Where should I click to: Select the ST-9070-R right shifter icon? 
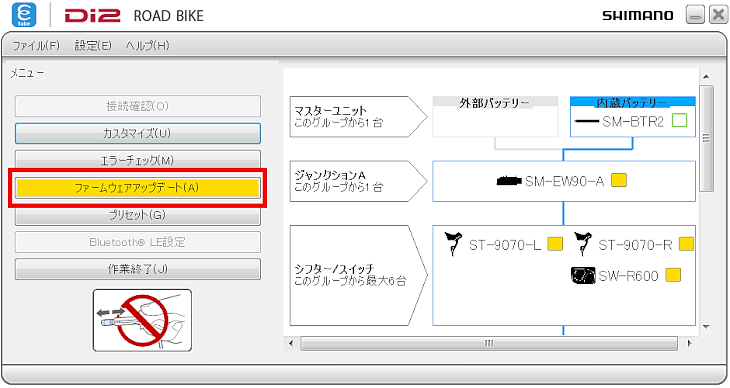pyautogui.click(x=582, y=244)
